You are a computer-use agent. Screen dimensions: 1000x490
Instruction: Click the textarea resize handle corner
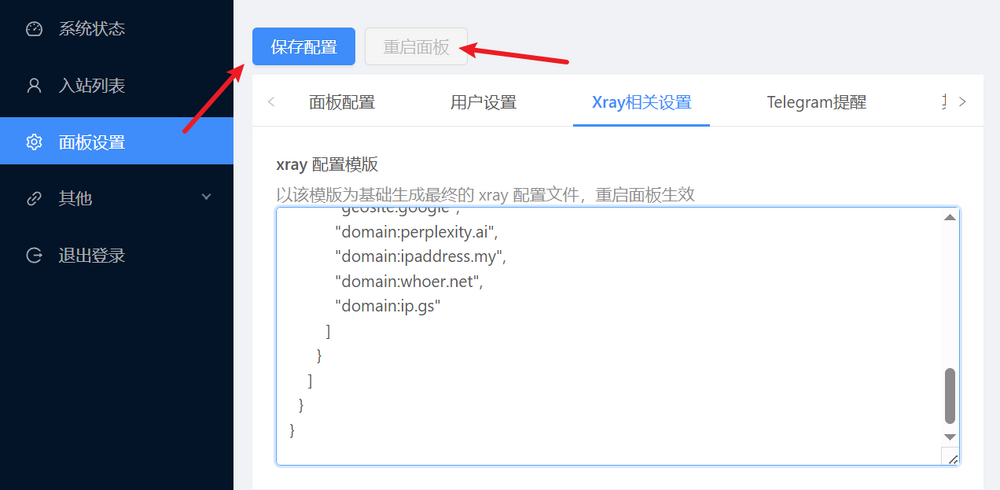click(x=952, y=458)
